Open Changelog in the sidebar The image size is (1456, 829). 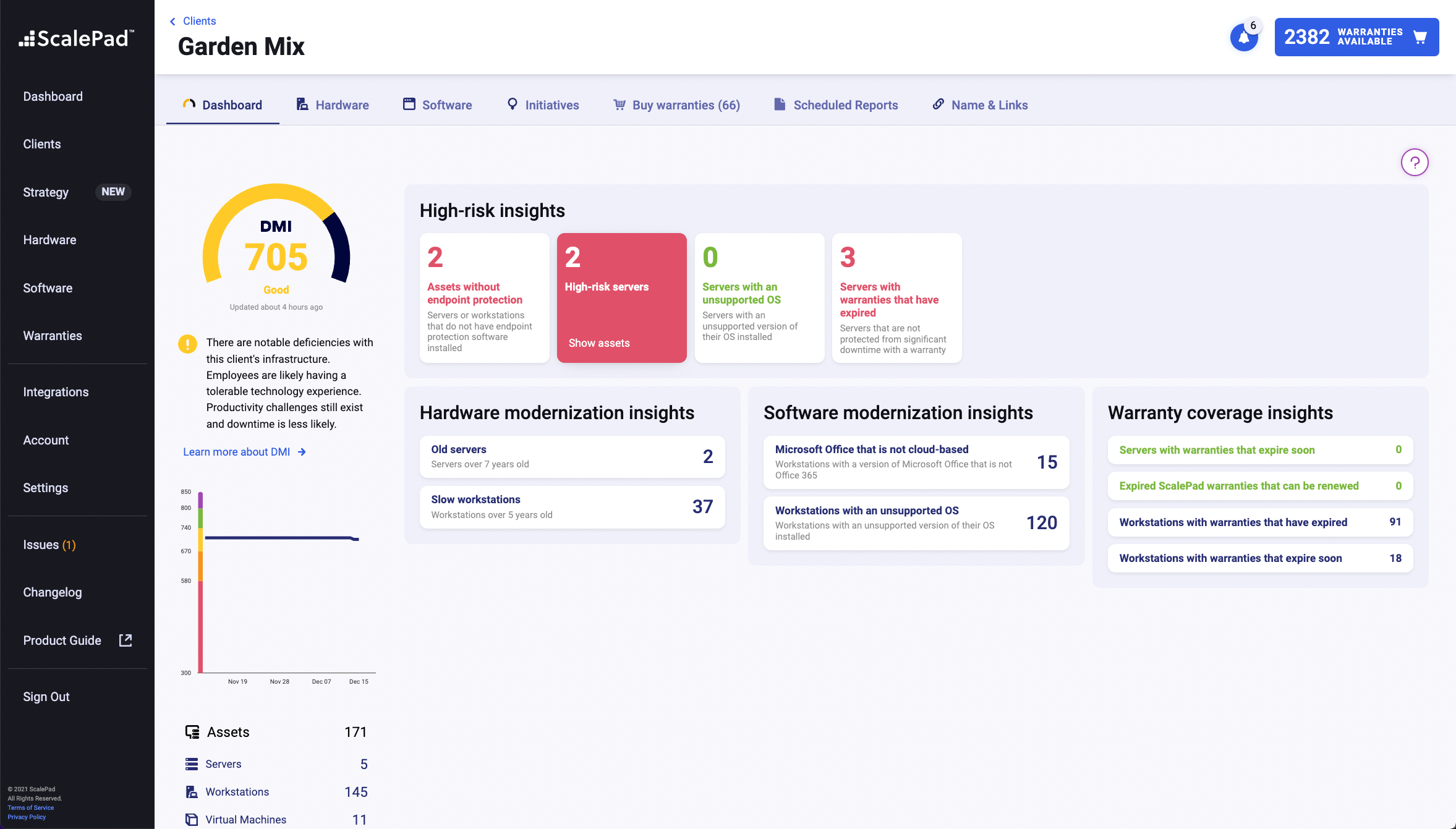[53, 592]
